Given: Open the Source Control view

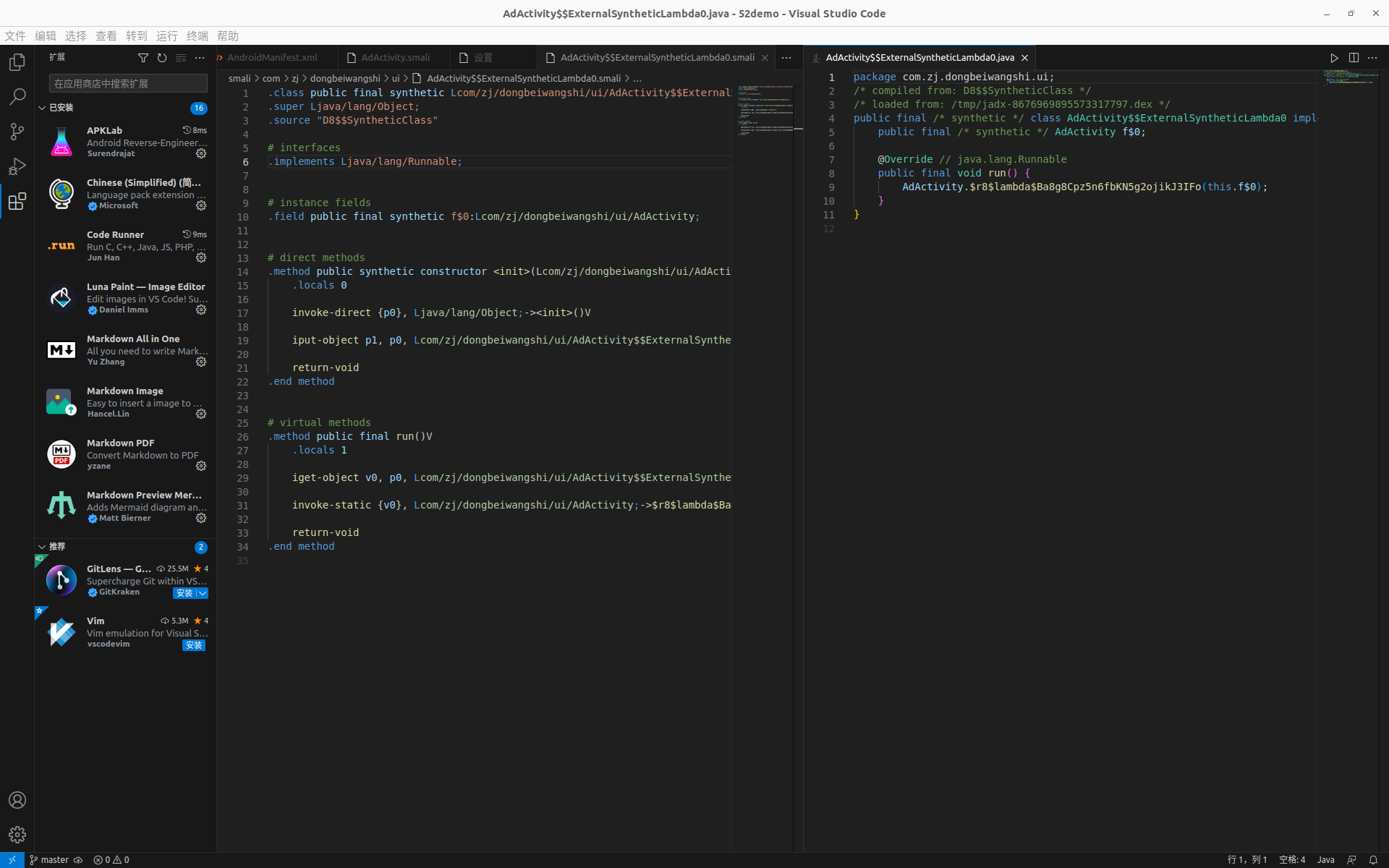Looking at the screenshot, I should click(17, 132).
